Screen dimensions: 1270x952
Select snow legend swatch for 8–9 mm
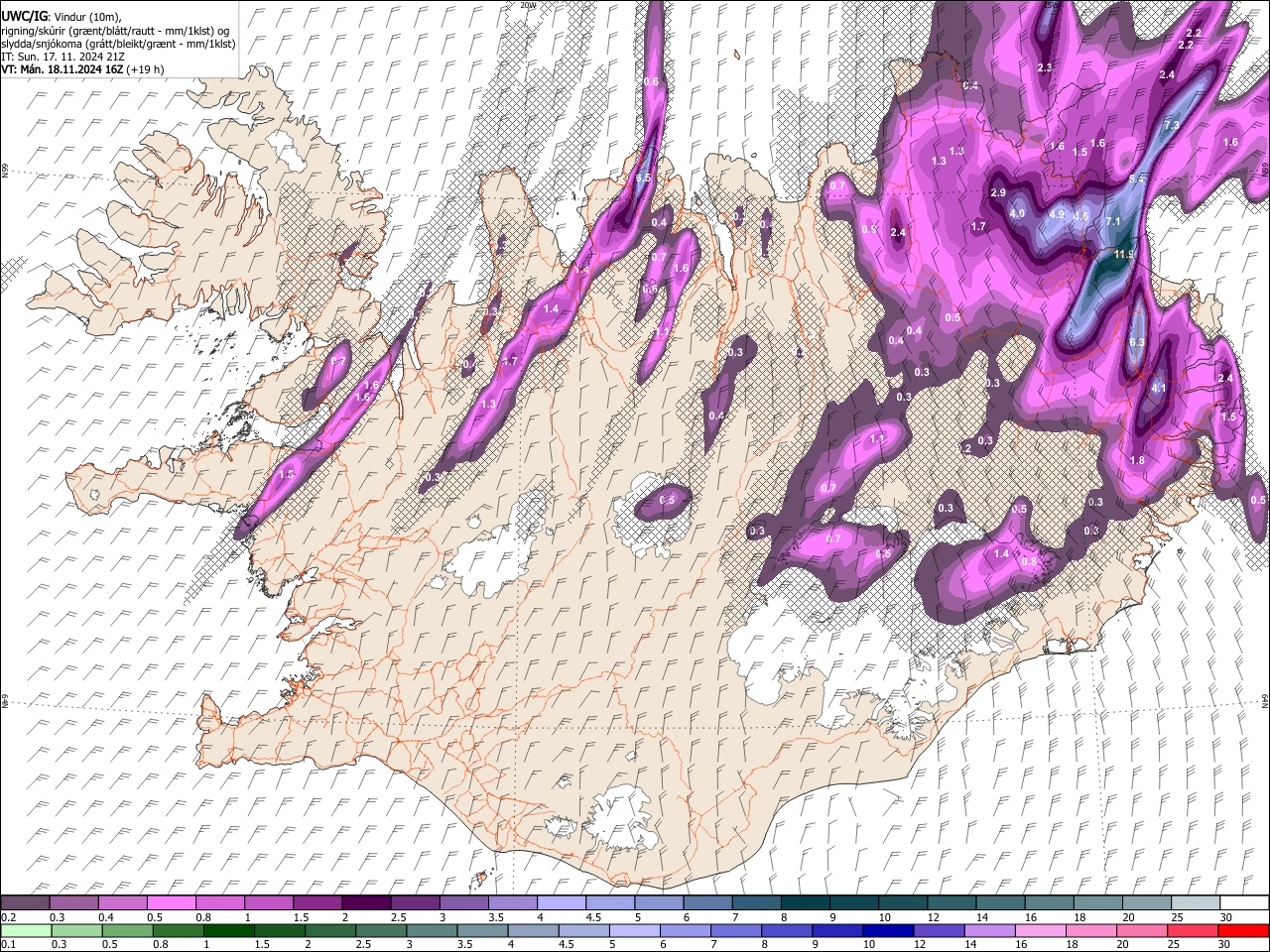click(x=806, y=903)
